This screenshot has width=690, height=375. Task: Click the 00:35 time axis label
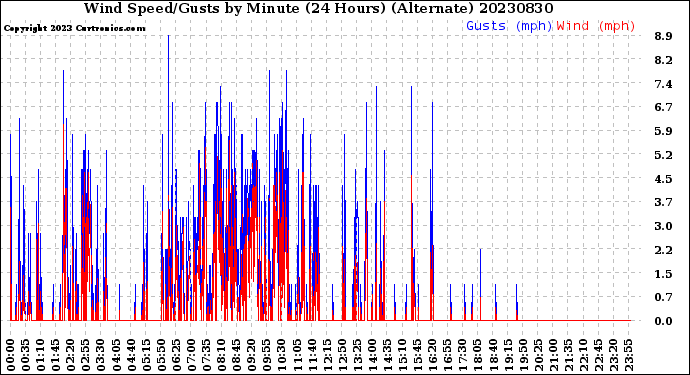pyautogui.click(x=26, y=355)
